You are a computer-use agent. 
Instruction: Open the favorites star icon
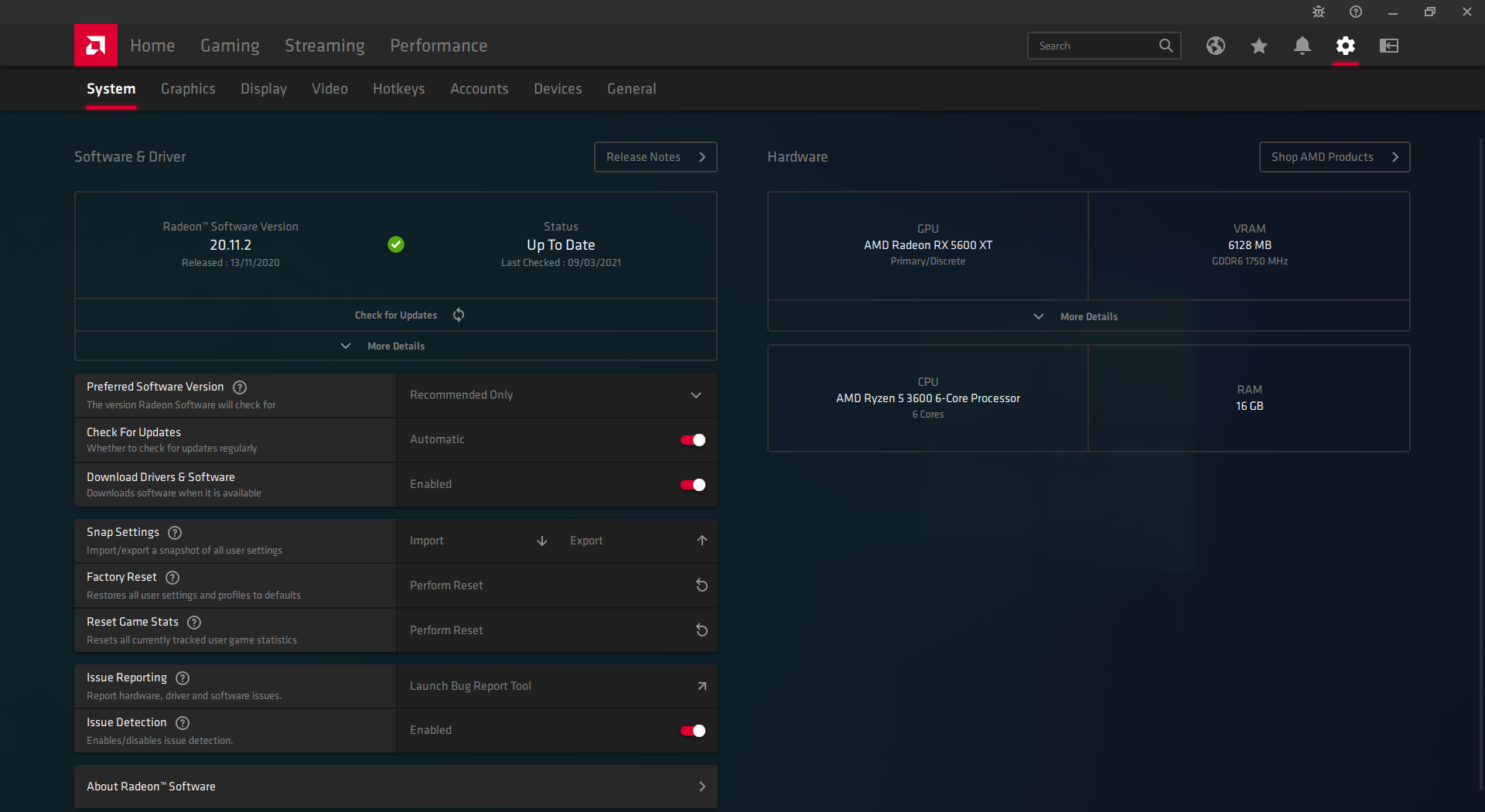pyautogui.click(x=1258, y=46)
